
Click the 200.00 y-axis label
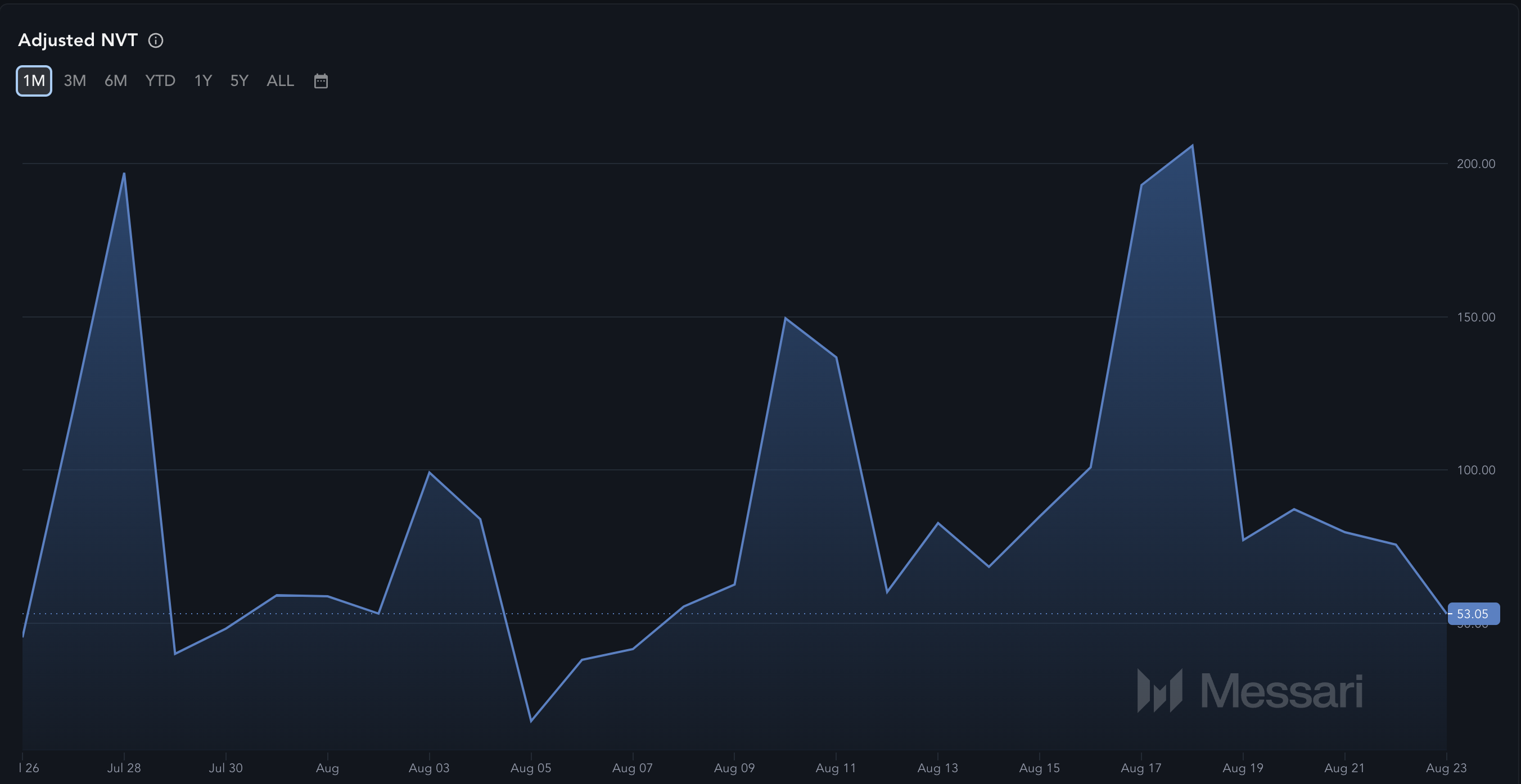pyautogui.click(x=1475, y=164)
